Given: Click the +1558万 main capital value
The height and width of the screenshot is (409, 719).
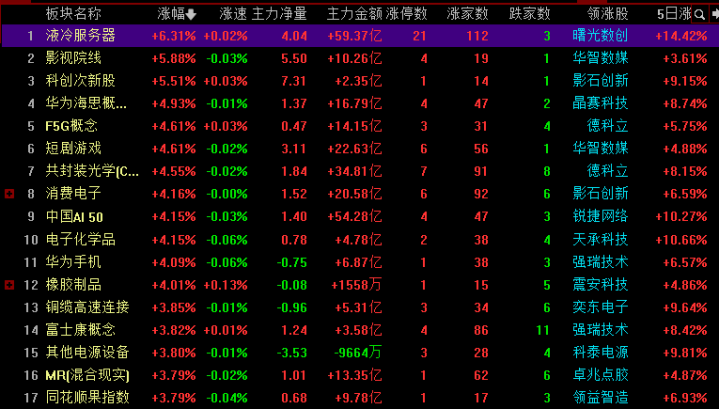Looking at the screenshot, I should (356, 285).
